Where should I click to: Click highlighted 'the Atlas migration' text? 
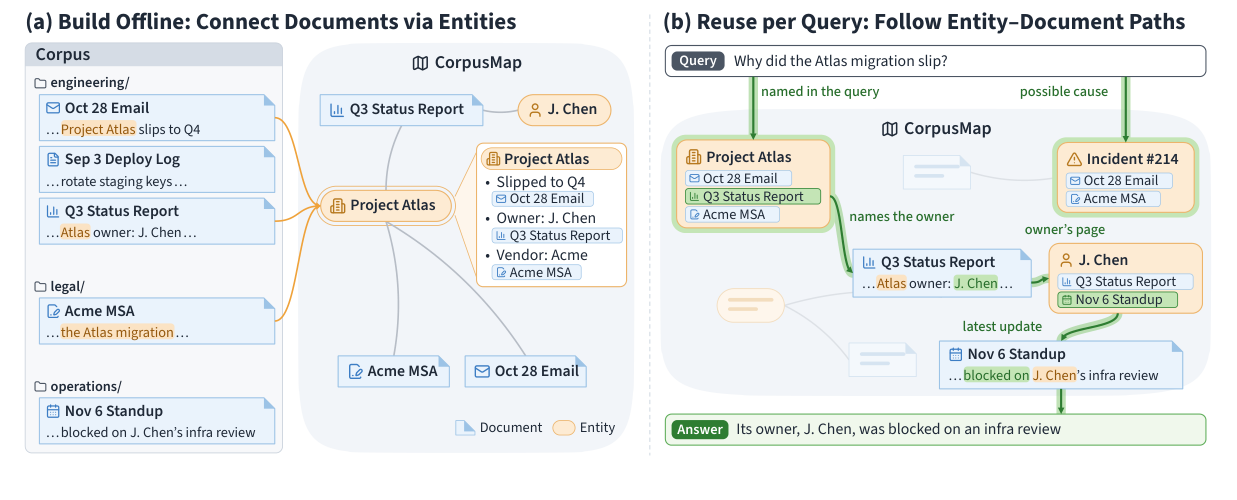(117, 332)
